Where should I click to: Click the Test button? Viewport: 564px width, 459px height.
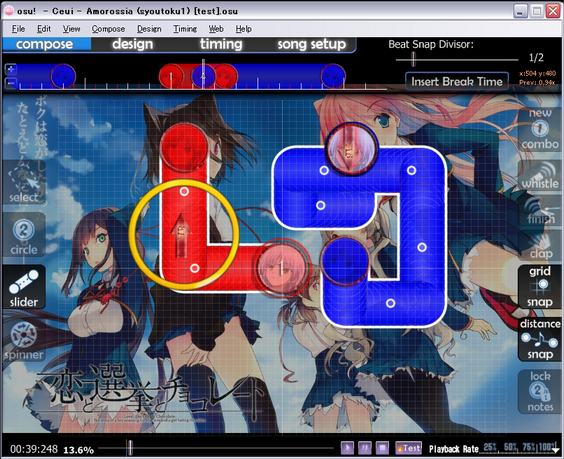(x=408, y=448)
